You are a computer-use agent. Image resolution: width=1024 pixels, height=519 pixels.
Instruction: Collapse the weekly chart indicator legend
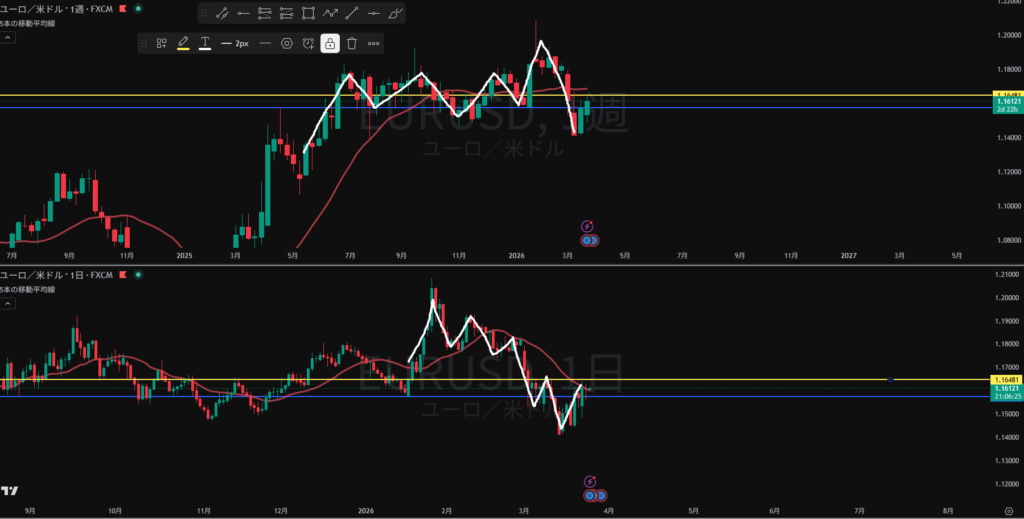click(x=7, y=37)
